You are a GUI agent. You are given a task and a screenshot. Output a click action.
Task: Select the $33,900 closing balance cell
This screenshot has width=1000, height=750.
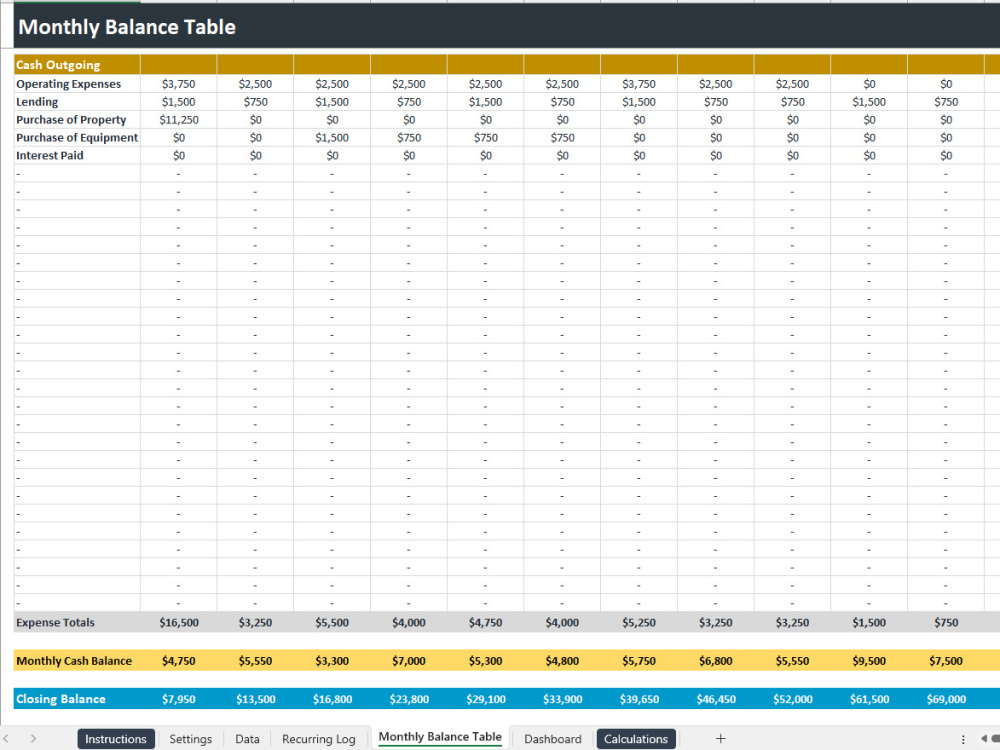tap(562, 699)
